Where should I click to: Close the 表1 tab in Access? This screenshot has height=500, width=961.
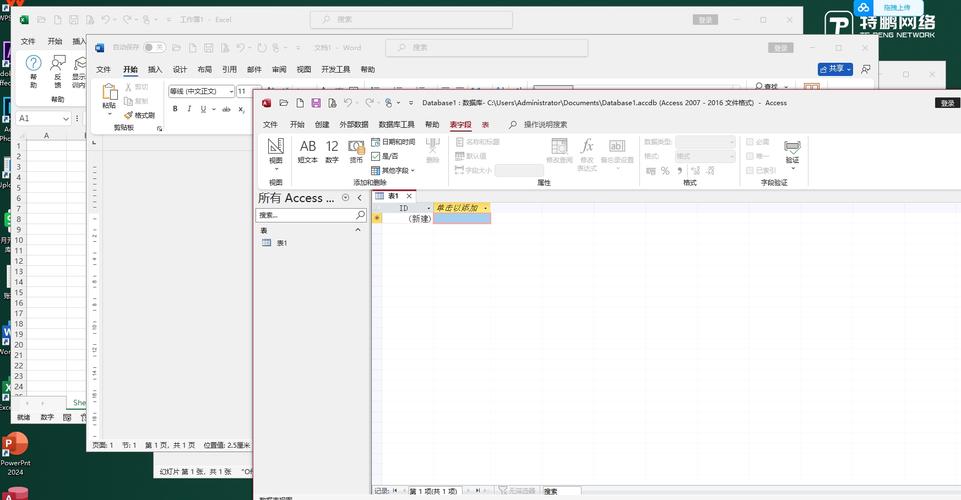[409, 196]
